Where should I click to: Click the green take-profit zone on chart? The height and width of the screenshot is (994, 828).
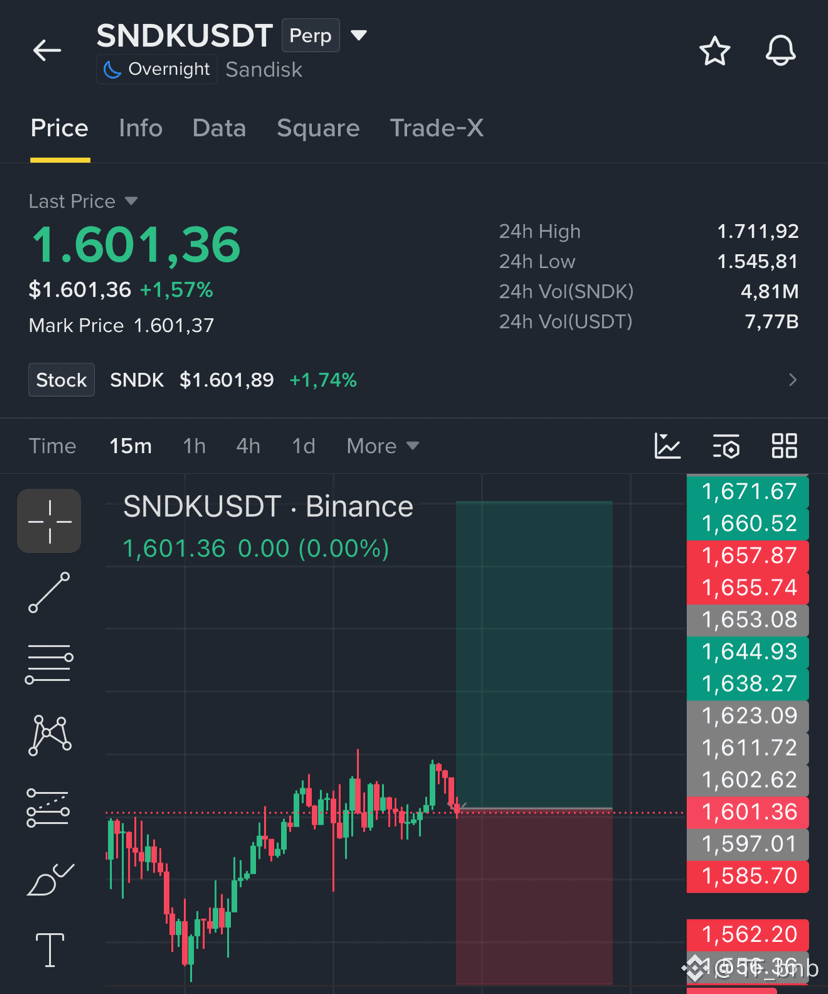(534, 654)
